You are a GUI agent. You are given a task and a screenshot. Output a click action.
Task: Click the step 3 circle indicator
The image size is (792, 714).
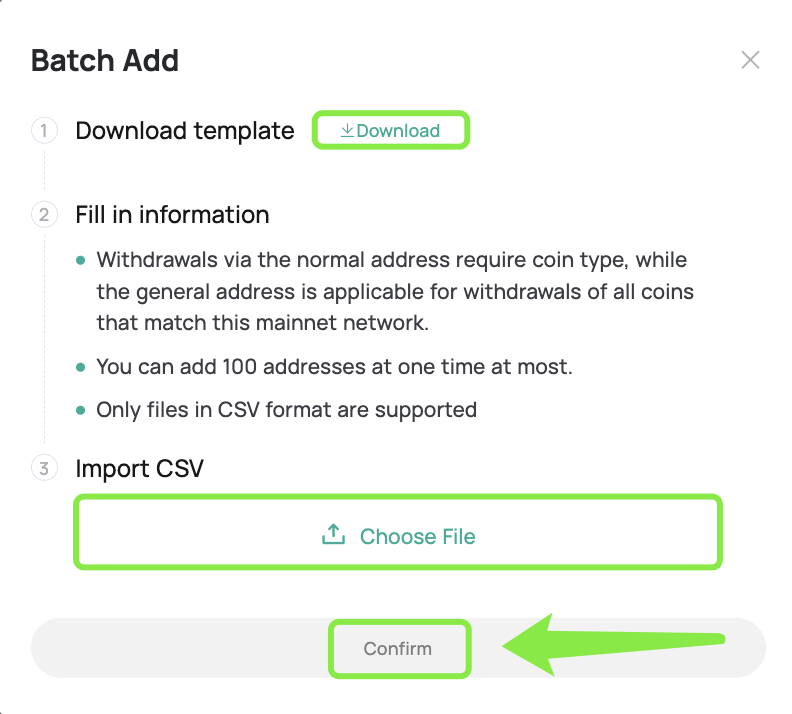coord(44,468)
